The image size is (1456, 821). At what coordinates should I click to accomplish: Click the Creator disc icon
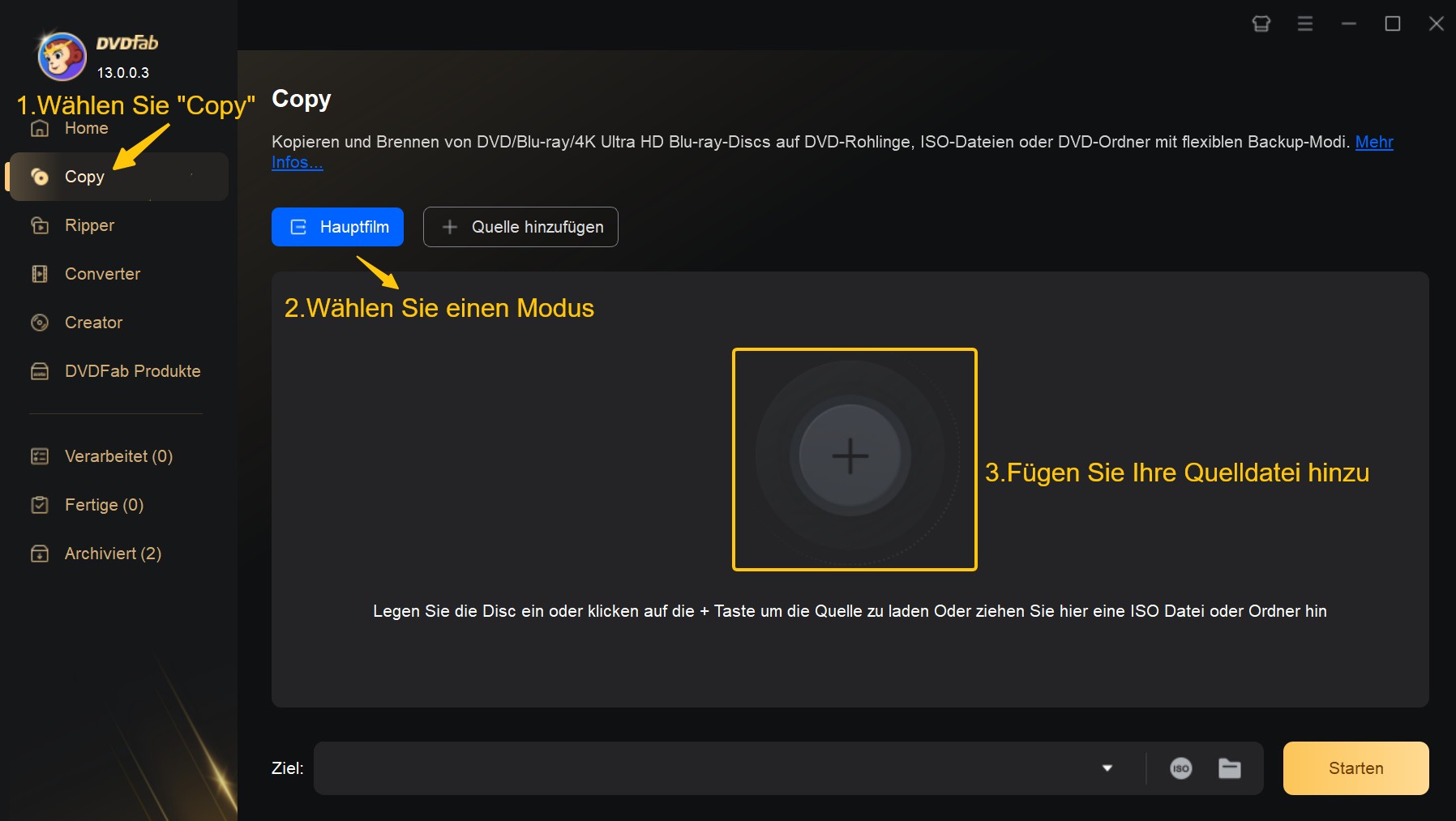click(x=40, y=323)
